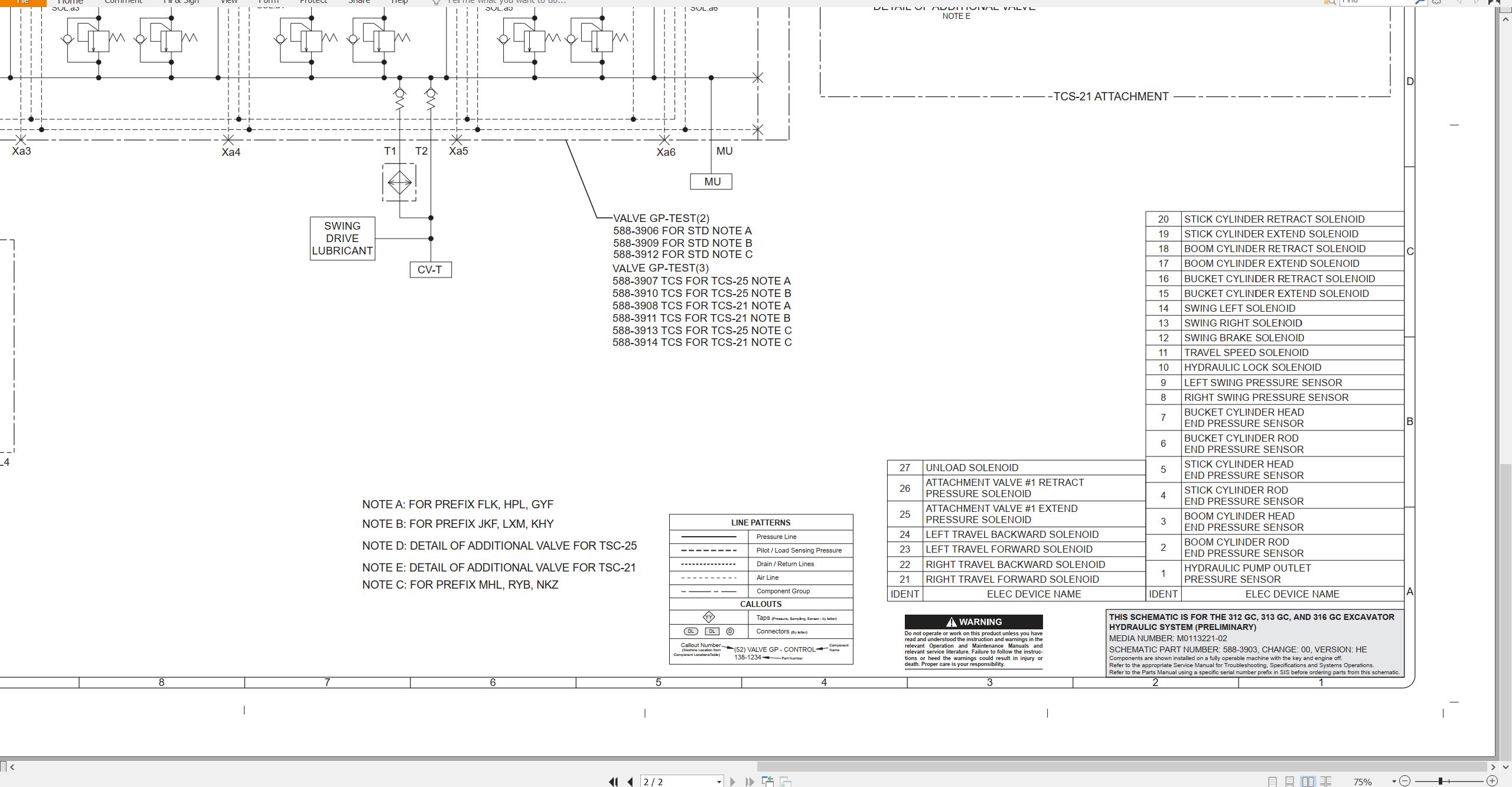The height and width of the screenshot is (787, 1512).
Task: Click the LINE PATTERNS legend heading
Action: pyautogui.click(x=761, y=523)
